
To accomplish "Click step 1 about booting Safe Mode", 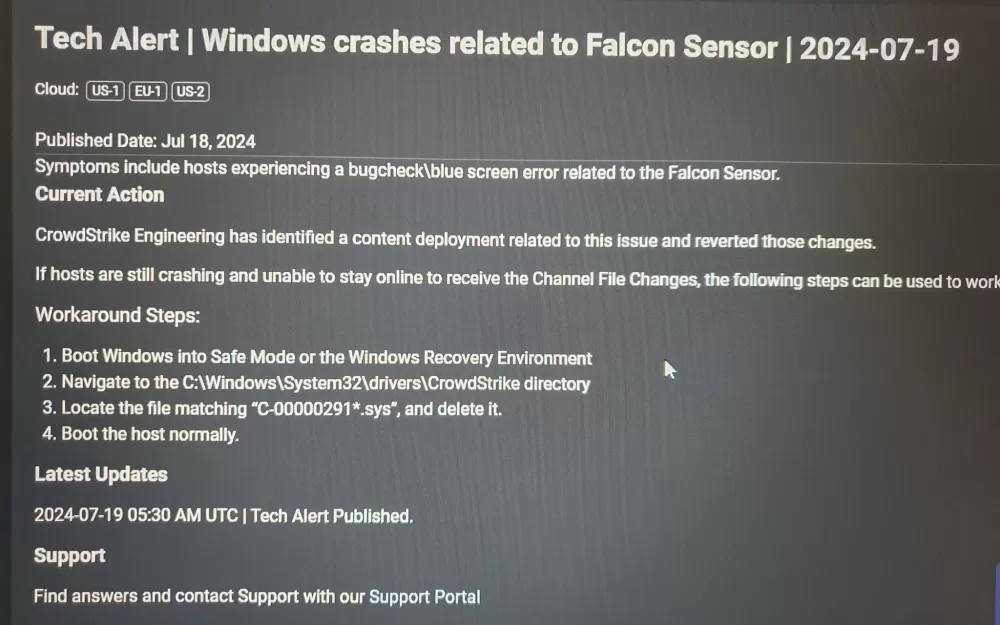I will [326, 358].
